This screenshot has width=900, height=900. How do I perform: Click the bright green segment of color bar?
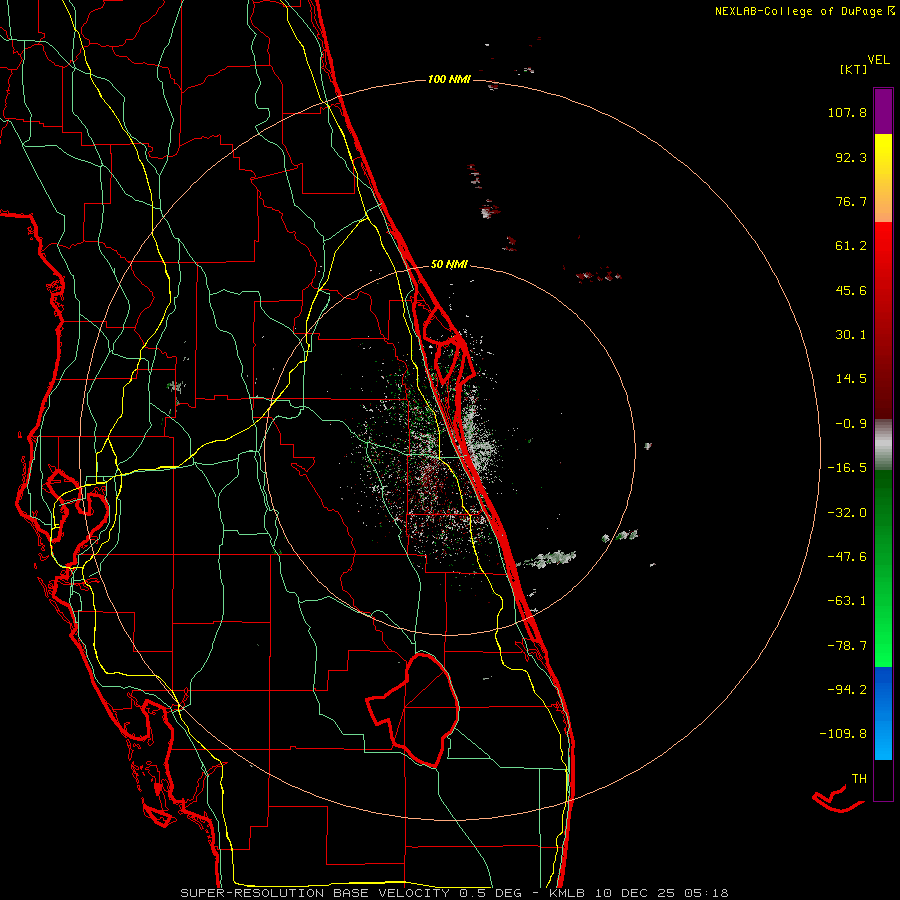(883, 568)
